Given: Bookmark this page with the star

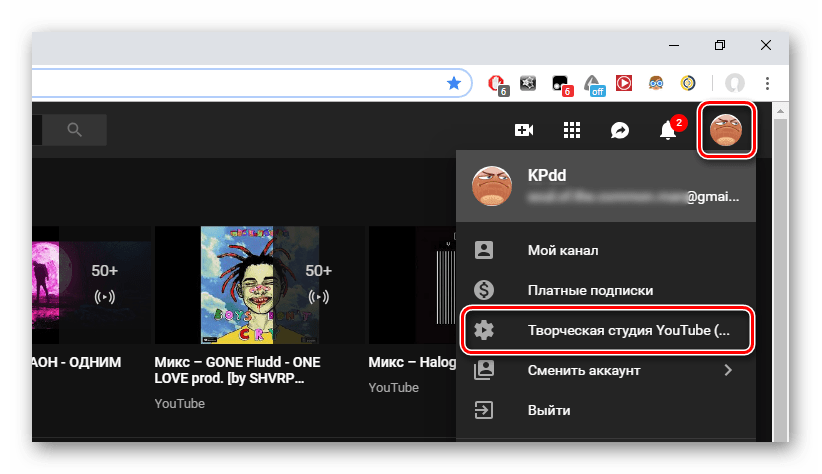Looking at the screenshot, I should coord(453,84).
